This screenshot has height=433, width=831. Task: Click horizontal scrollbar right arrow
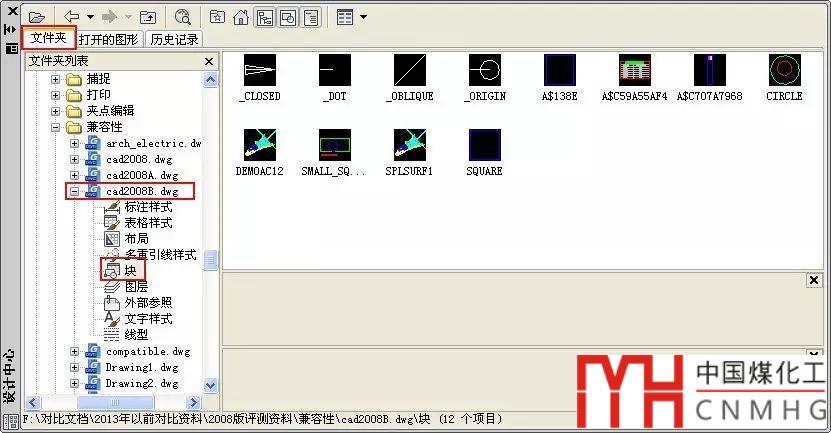(193, 403)
